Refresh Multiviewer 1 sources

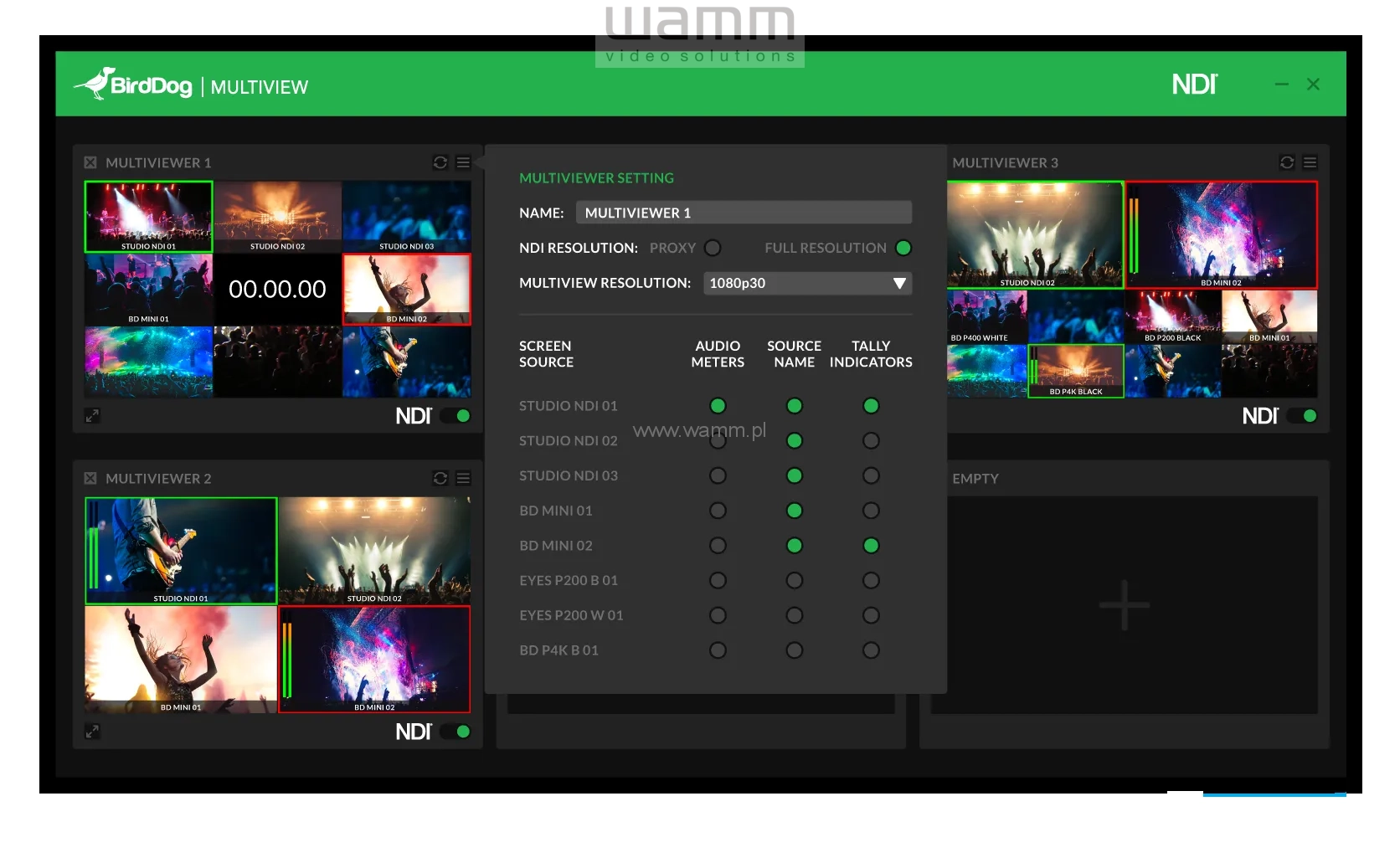point(440,162)
